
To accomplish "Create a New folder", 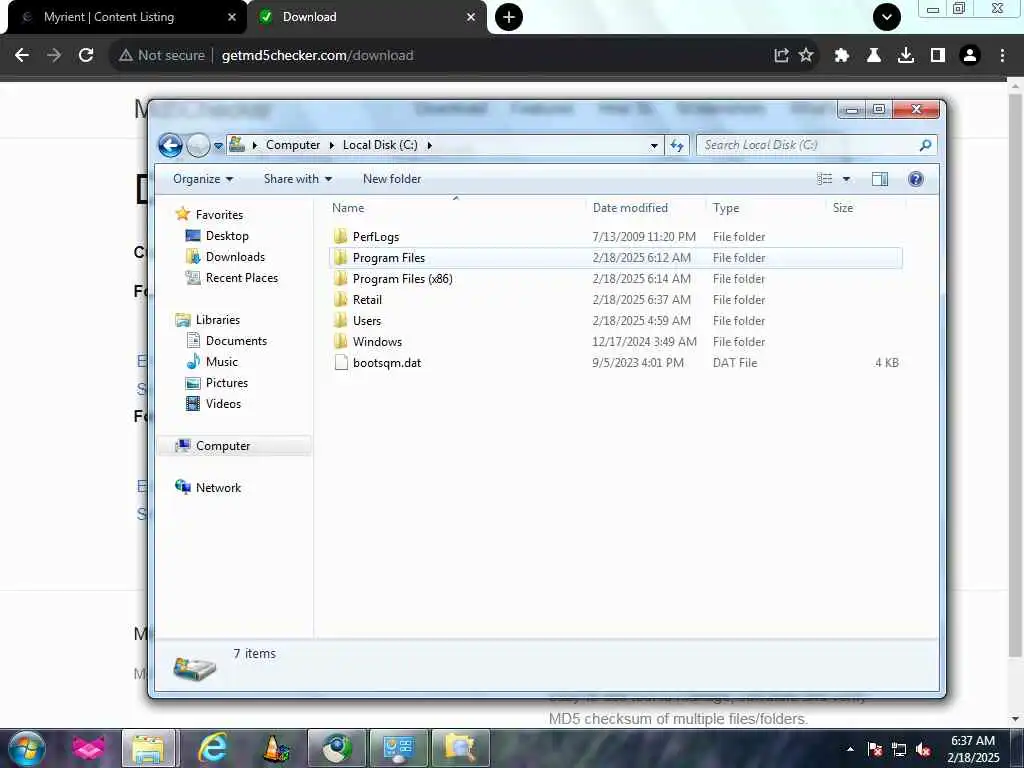I will [392, 179].
